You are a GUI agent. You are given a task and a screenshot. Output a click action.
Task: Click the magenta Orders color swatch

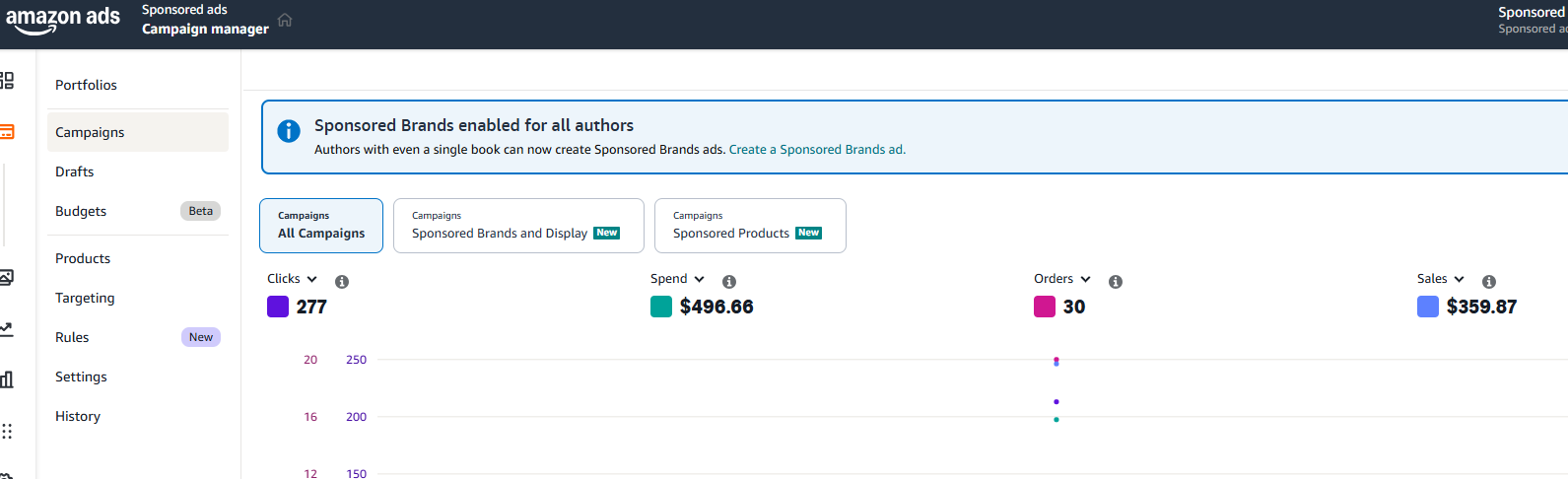pyautogui.click(x=1045, y=307)
